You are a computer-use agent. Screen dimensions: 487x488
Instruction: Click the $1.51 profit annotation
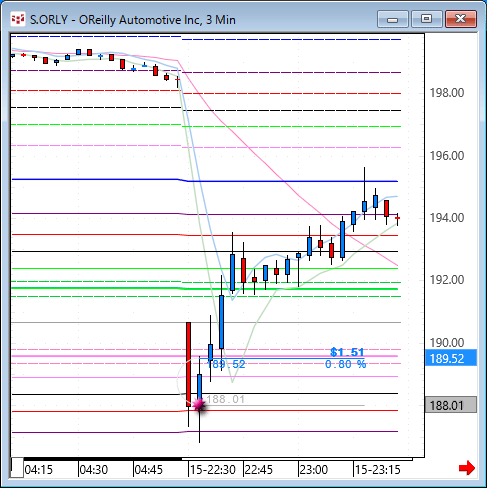[347, 352]
